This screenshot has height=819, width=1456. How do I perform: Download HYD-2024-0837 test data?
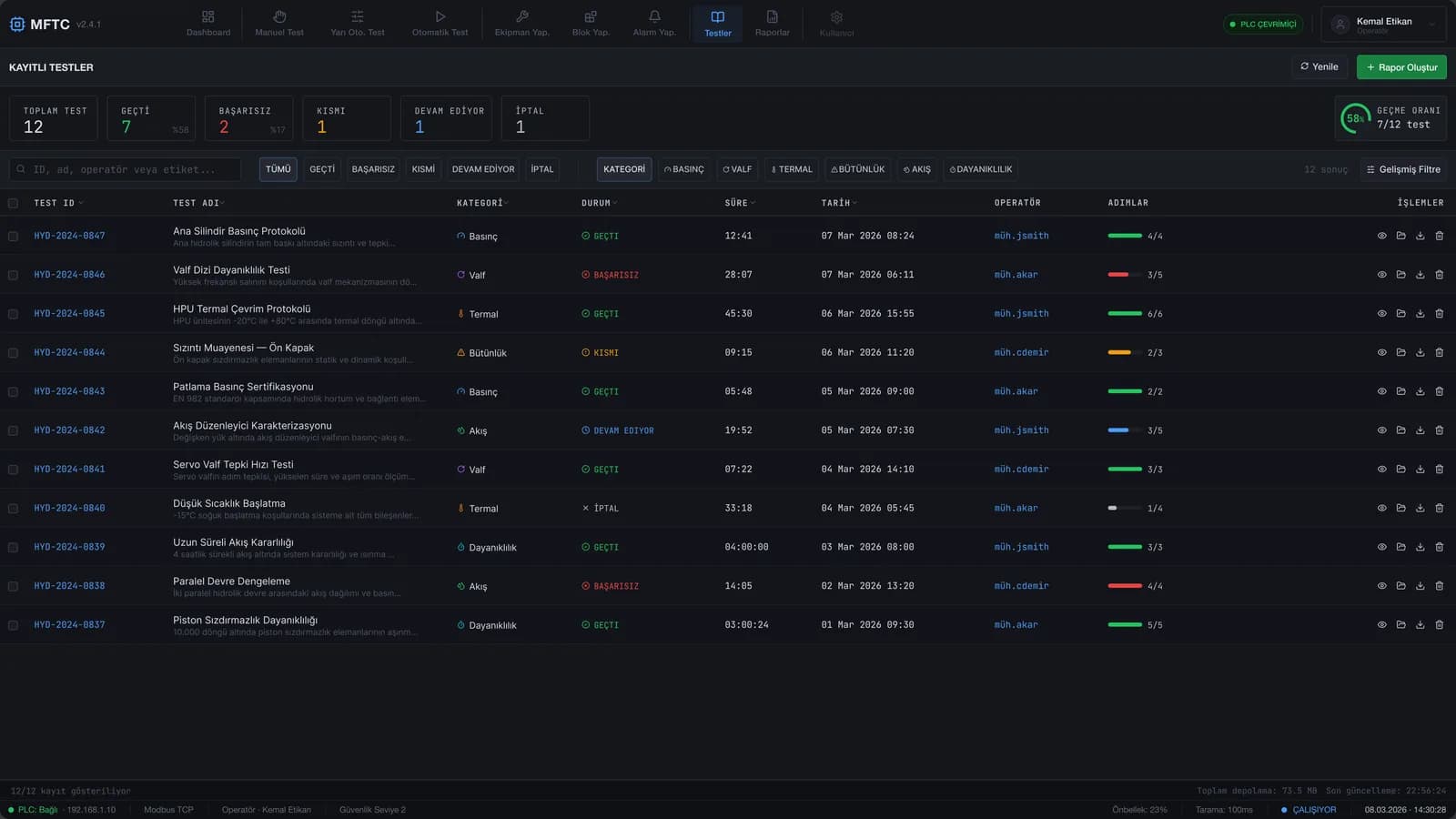coord(1420,625)
